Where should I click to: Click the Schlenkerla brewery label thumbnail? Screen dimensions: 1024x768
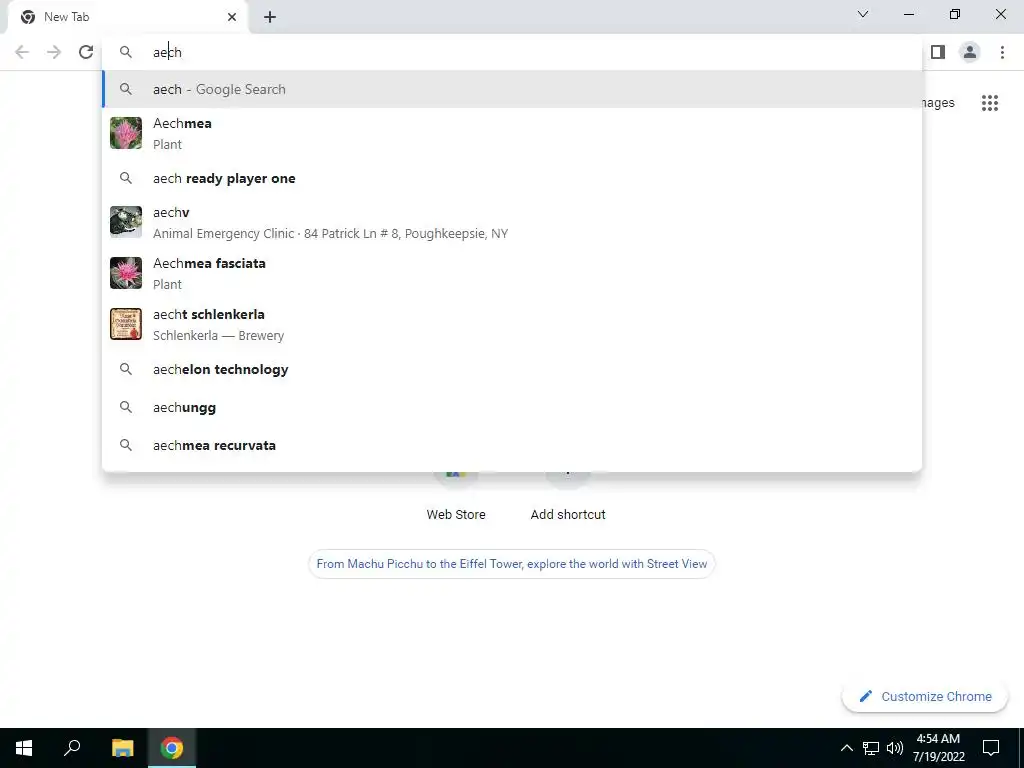(126, 325)
